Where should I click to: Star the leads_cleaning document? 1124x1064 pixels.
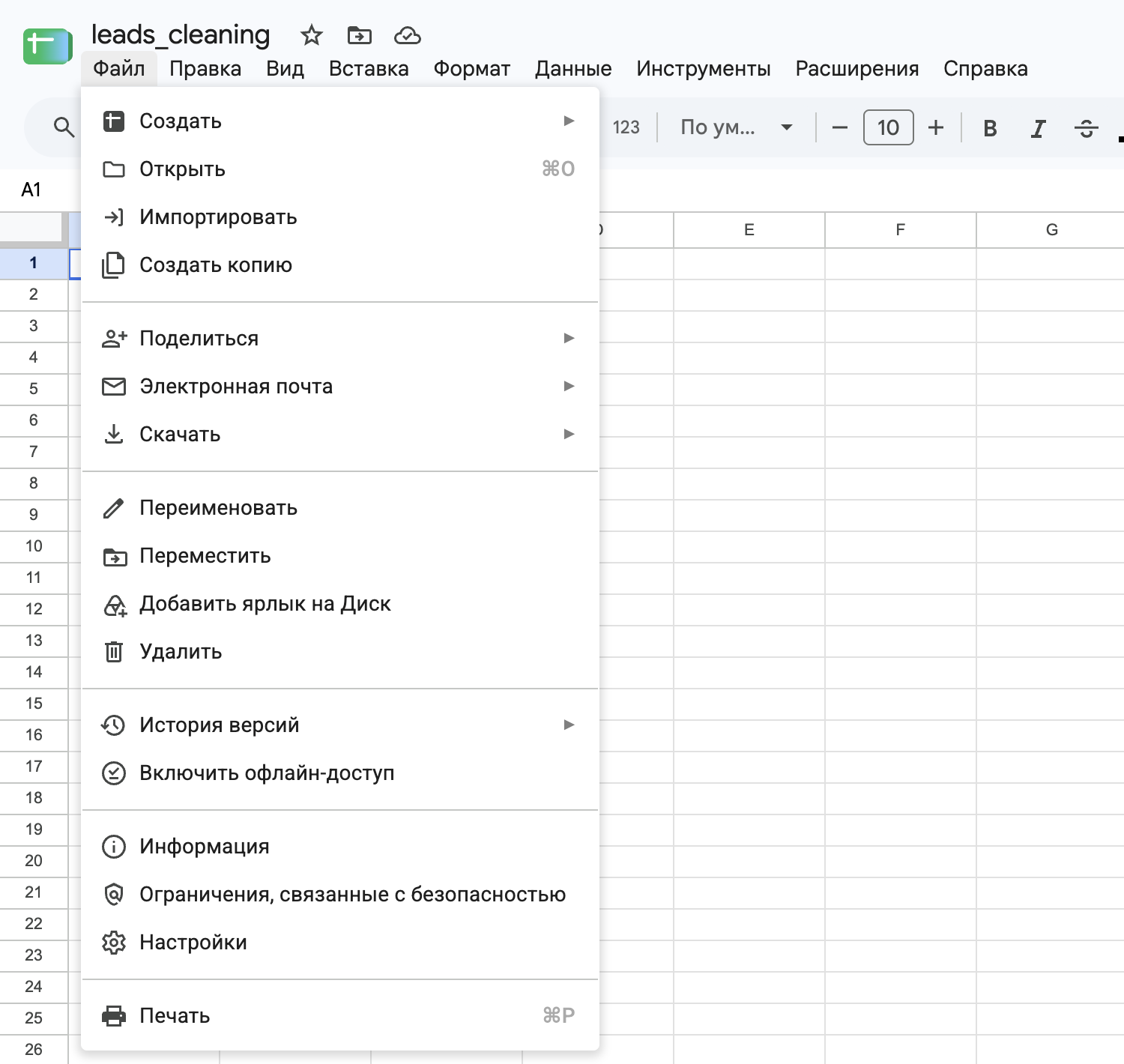click(311, 35)
